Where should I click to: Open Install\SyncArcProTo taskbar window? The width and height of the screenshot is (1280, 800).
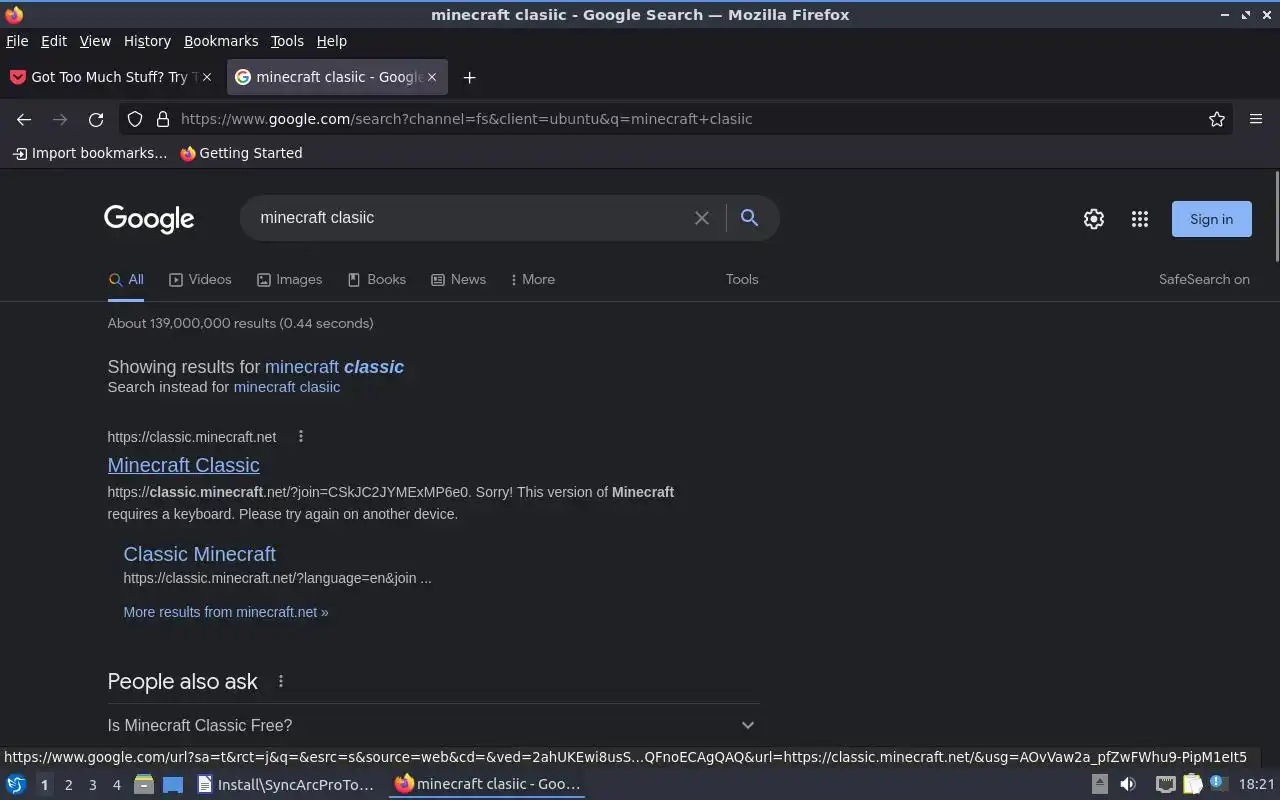coord(286,784)
